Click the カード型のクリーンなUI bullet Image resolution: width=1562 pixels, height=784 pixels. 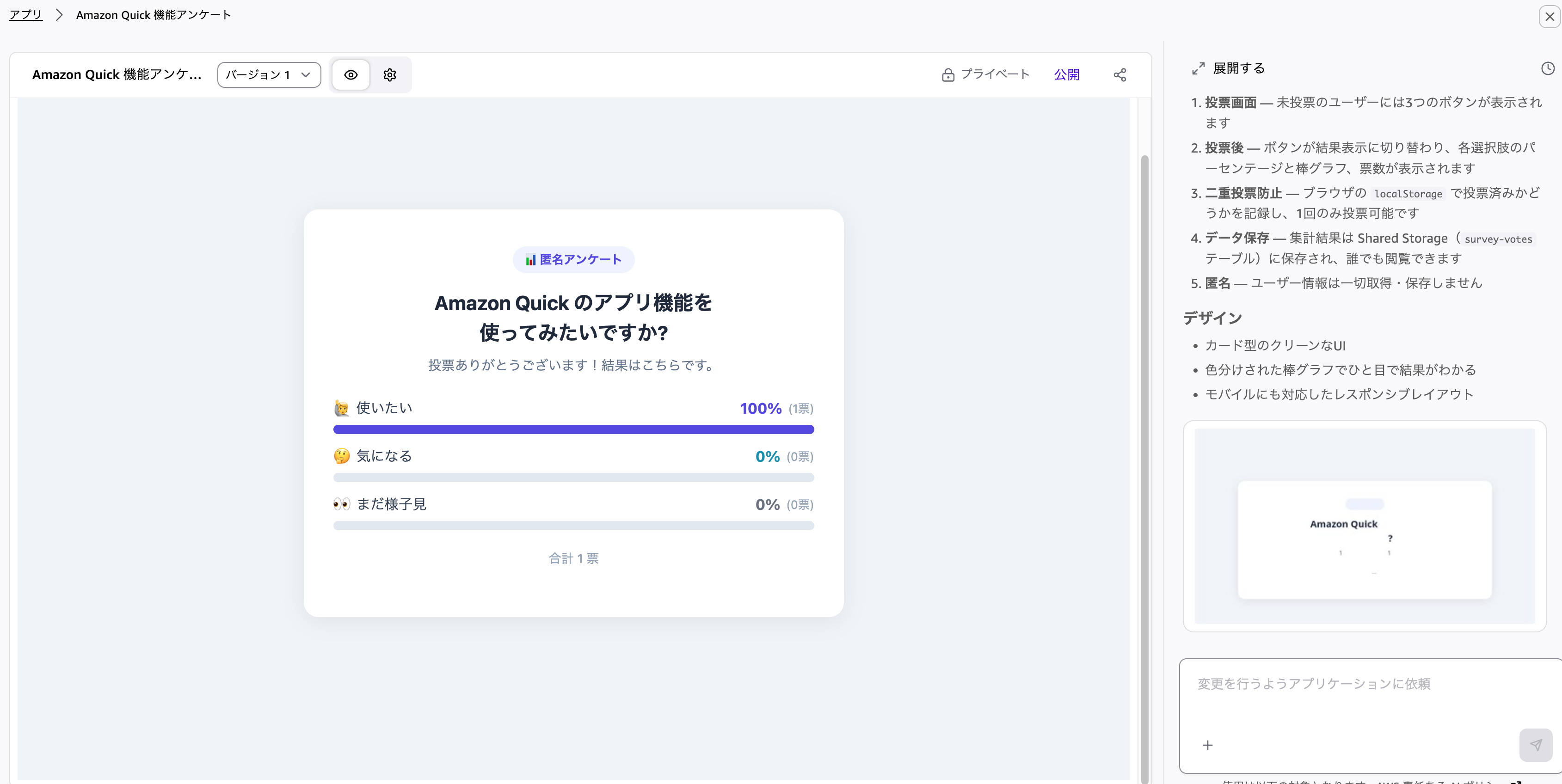1275,346
